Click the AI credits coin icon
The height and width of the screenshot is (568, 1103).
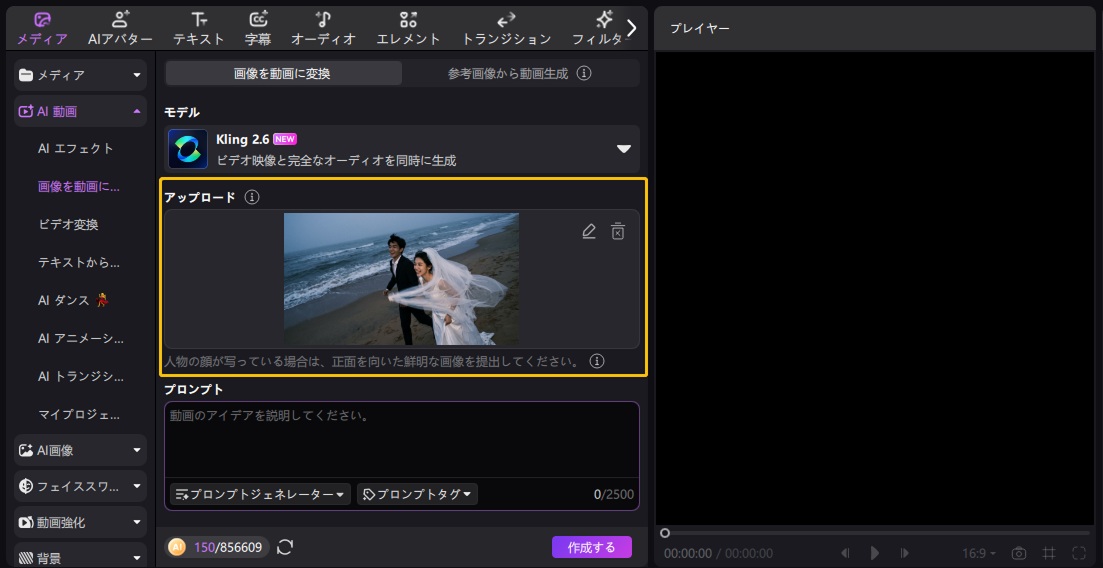[x=177, y=547]
